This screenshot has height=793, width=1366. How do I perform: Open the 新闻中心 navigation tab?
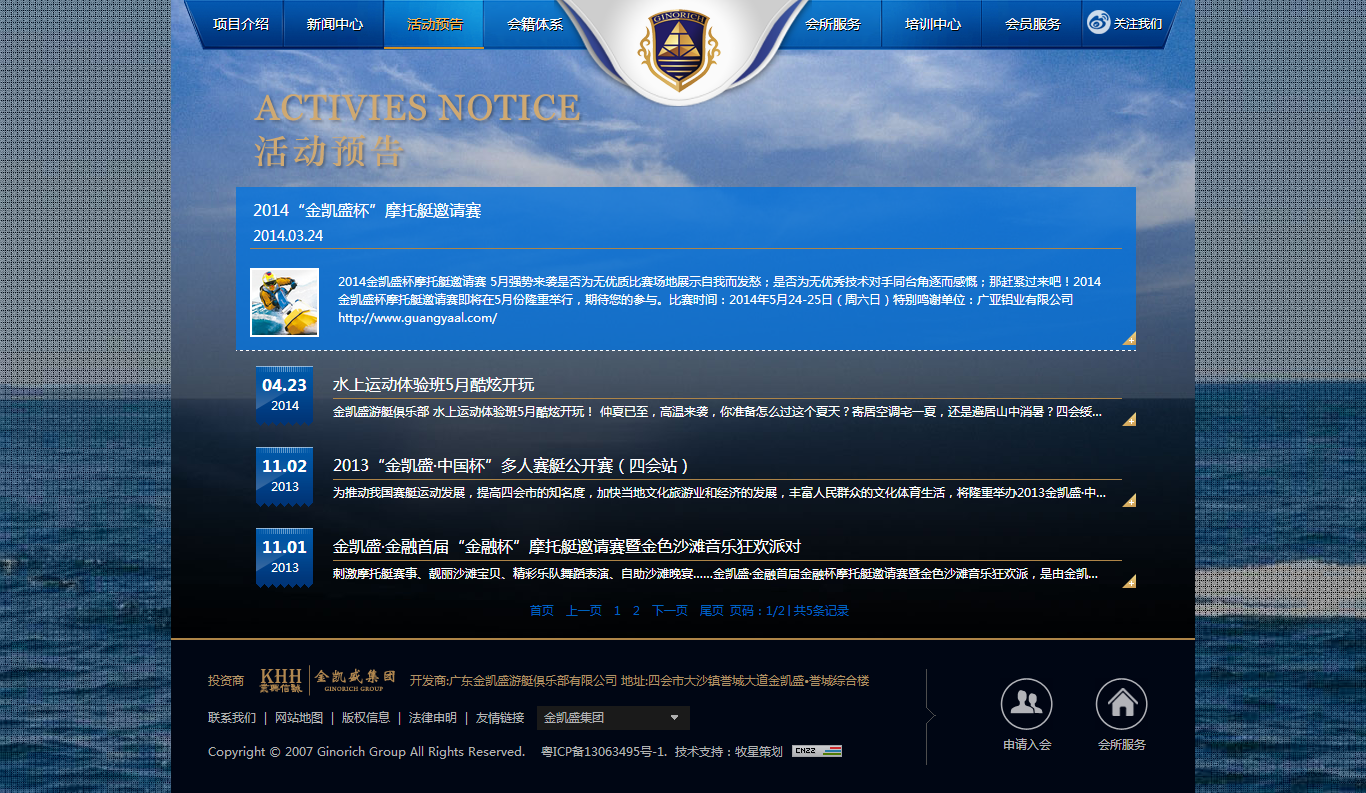(335, 23)
